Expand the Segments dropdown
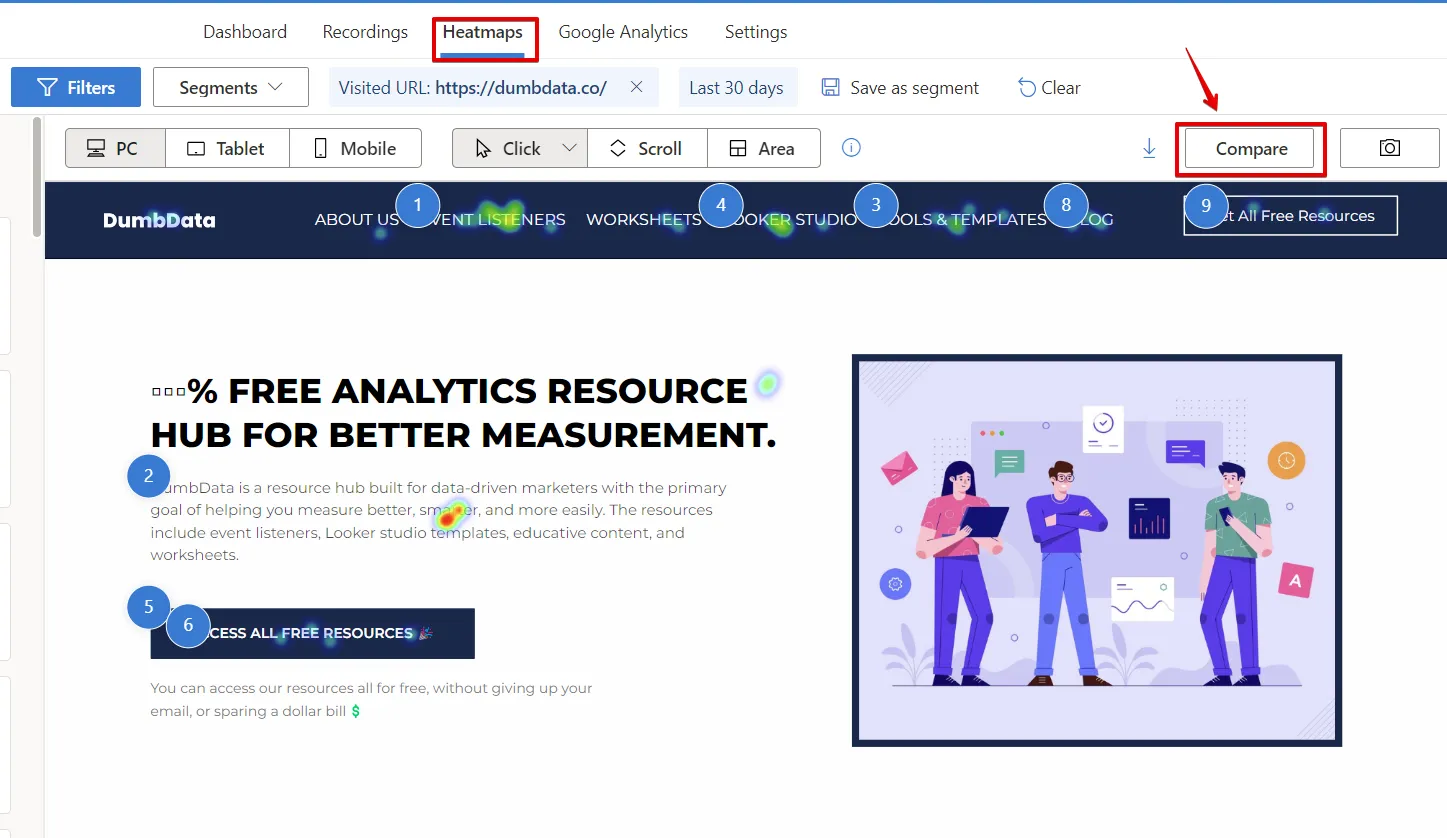Viewport: 1447px width, 838px height. point(230,87)
